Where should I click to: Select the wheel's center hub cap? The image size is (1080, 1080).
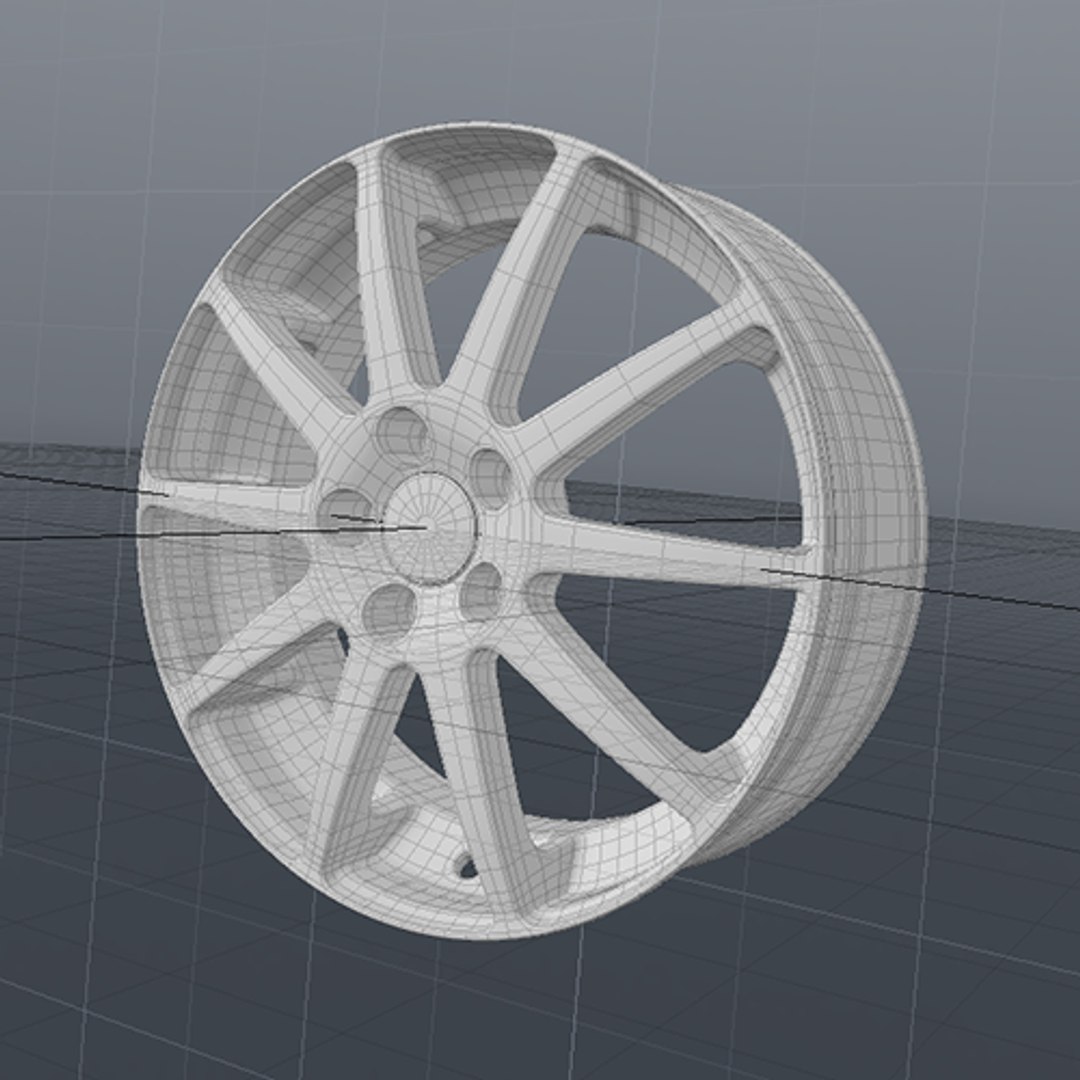coord(429,528)
